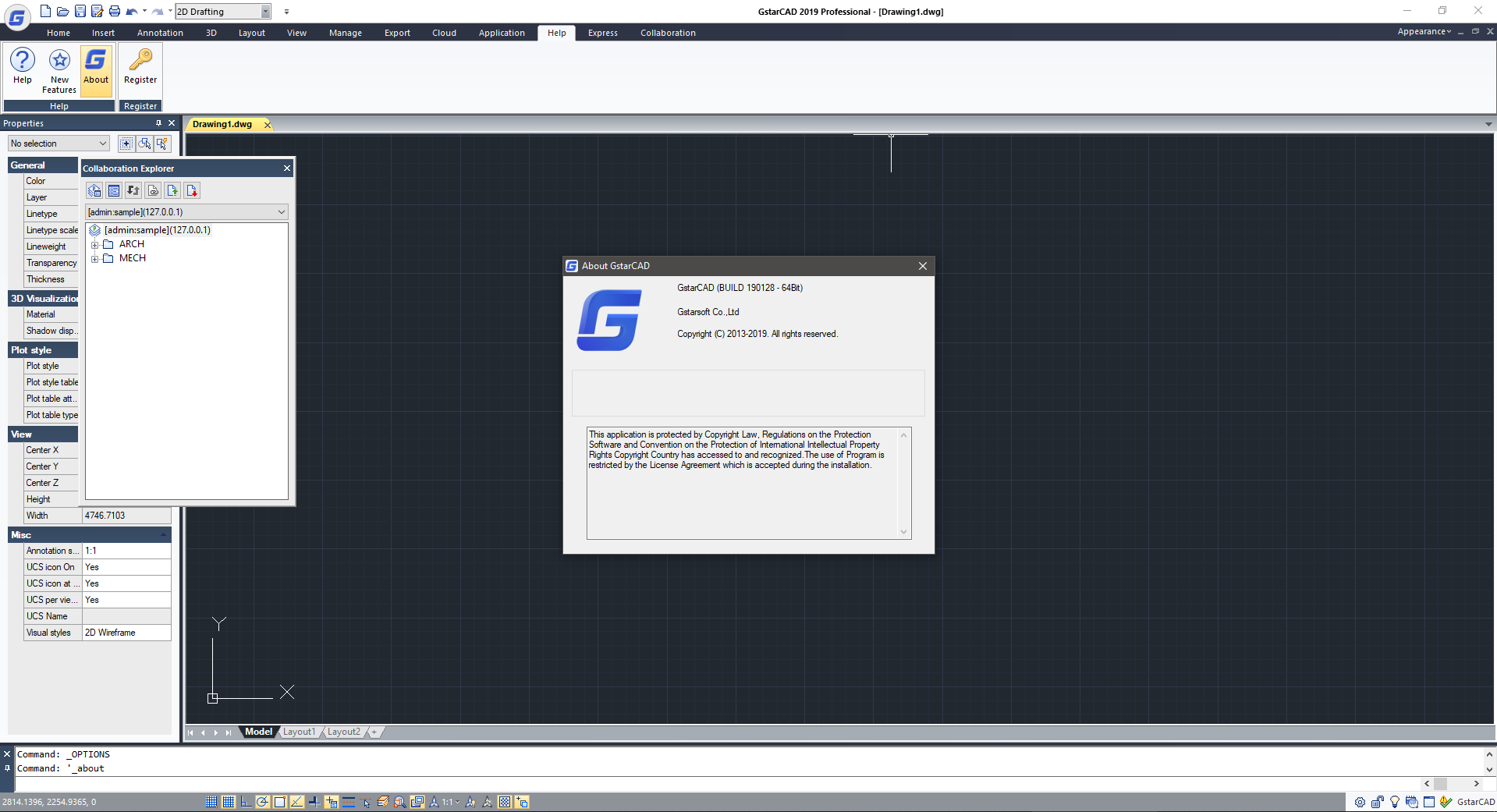
Task: Click the command line input field
Action: [x=718, y=783]
